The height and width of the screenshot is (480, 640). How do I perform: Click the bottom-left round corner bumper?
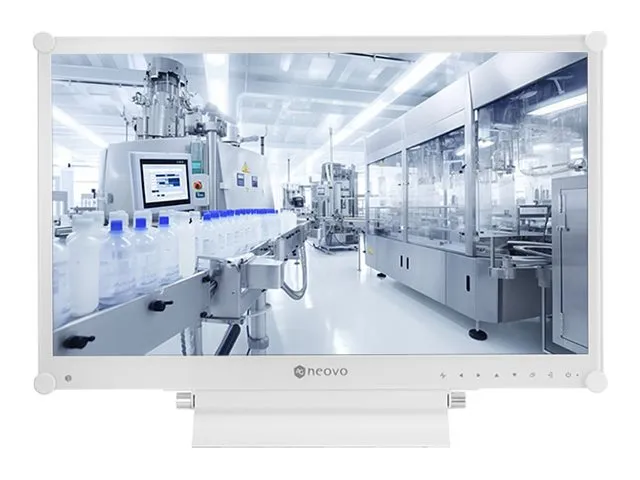pos(43,383)
